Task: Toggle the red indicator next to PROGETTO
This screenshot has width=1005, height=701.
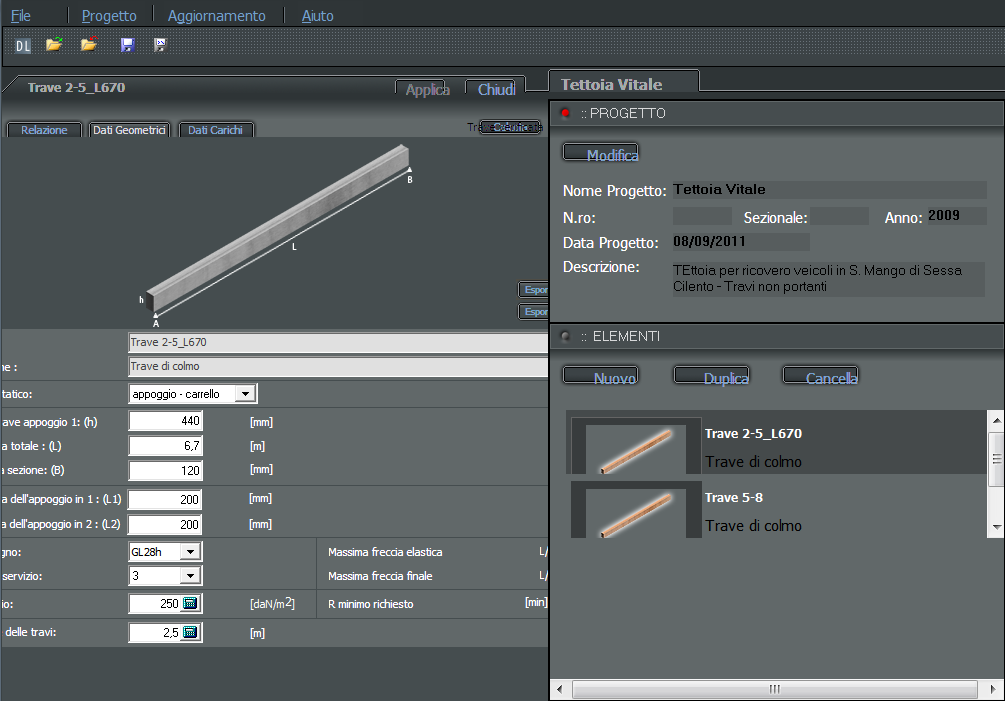Action: tap(565, 113)
